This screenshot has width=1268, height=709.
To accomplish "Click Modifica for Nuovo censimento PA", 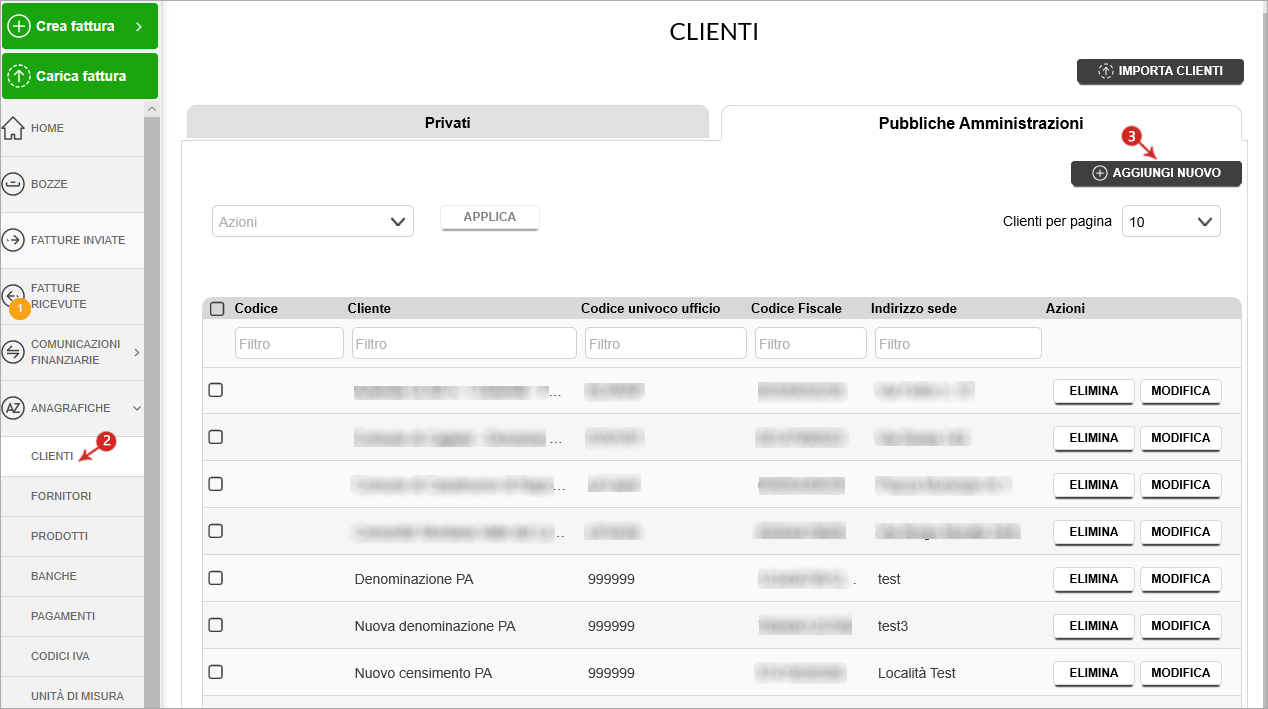I will [x=1181, y=673].
